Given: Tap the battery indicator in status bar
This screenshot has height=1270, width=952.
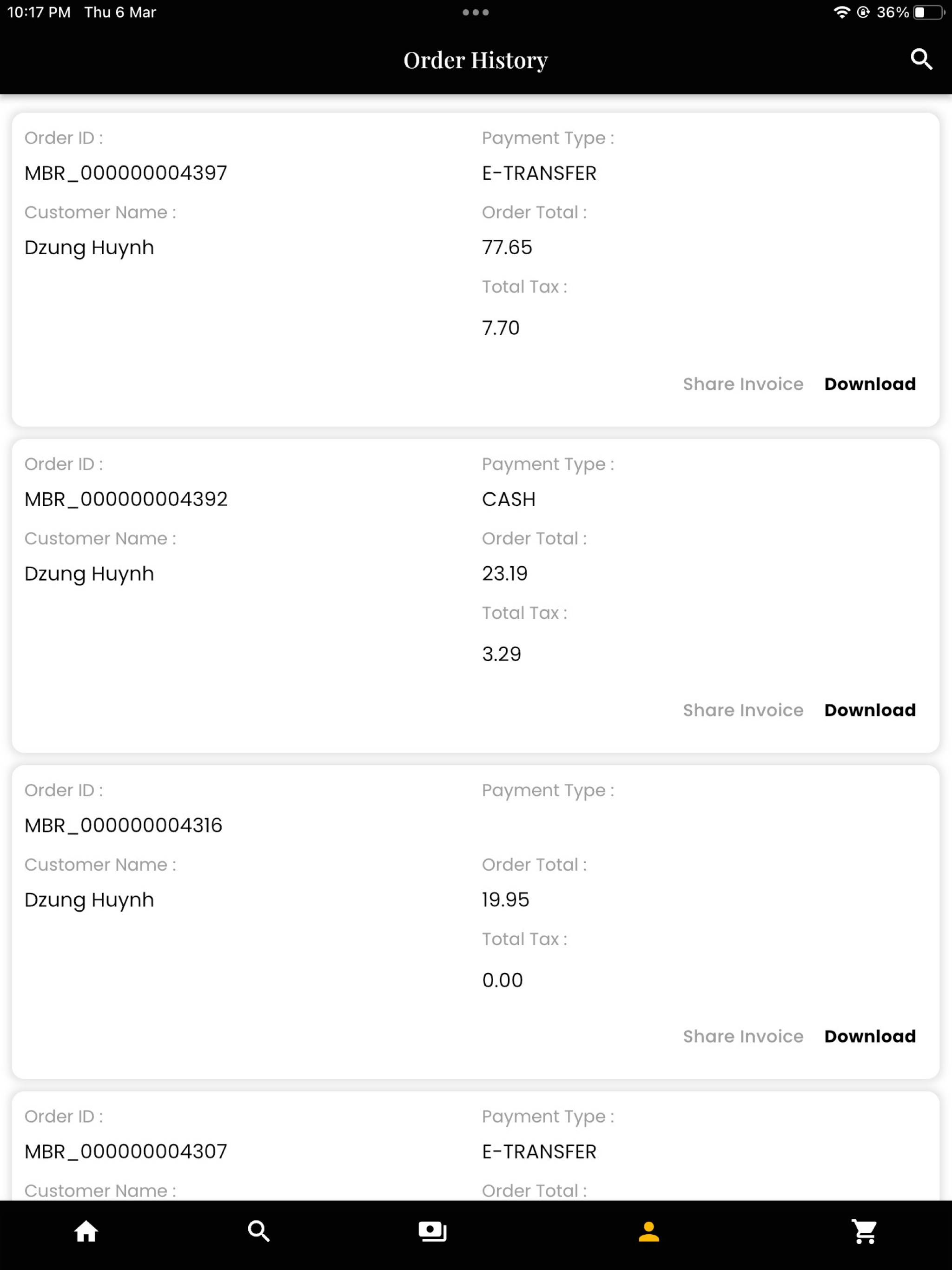Looking at the screenshot, I should 928,12.
